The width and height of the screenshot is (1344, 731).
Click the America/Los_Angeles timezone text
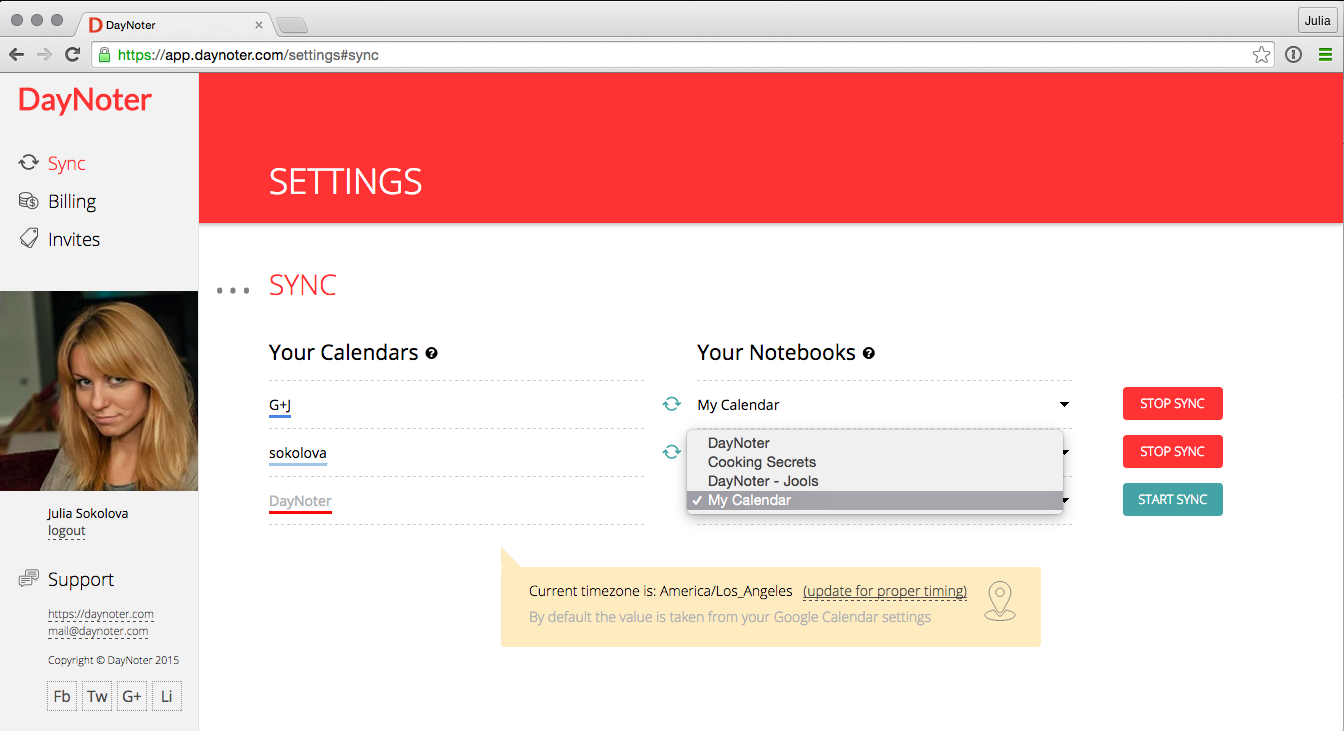[726, 591]
